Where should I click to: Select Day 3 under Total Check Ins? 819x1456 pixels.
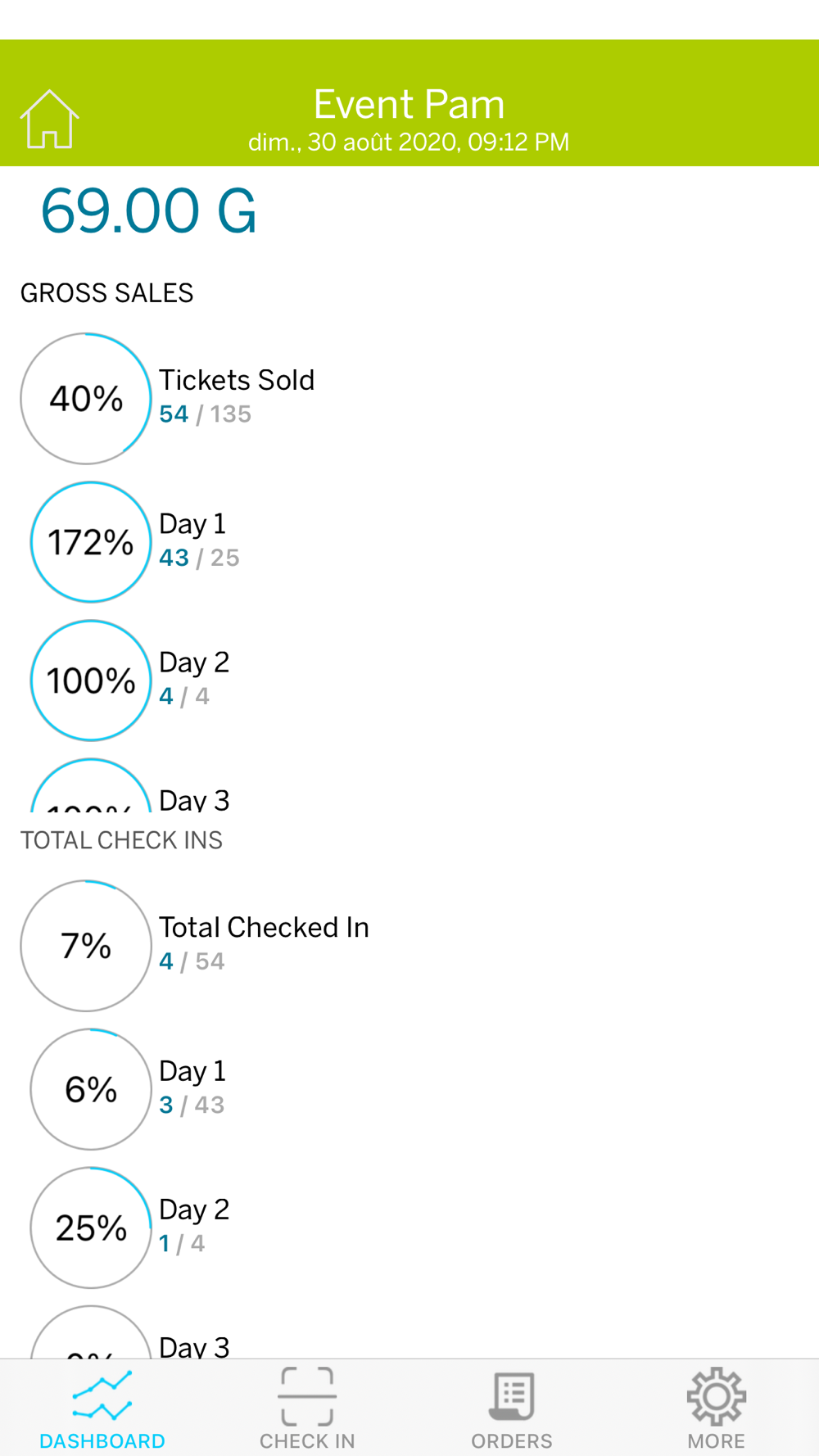coord(194,1346)
